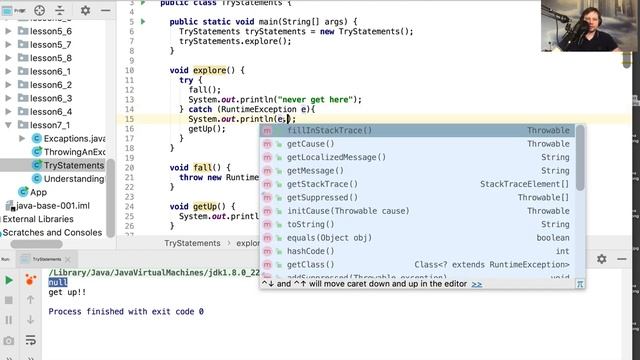Click the JDK path link in console
640x360 pixels.
pyautogui.click(x=154, y=273)
